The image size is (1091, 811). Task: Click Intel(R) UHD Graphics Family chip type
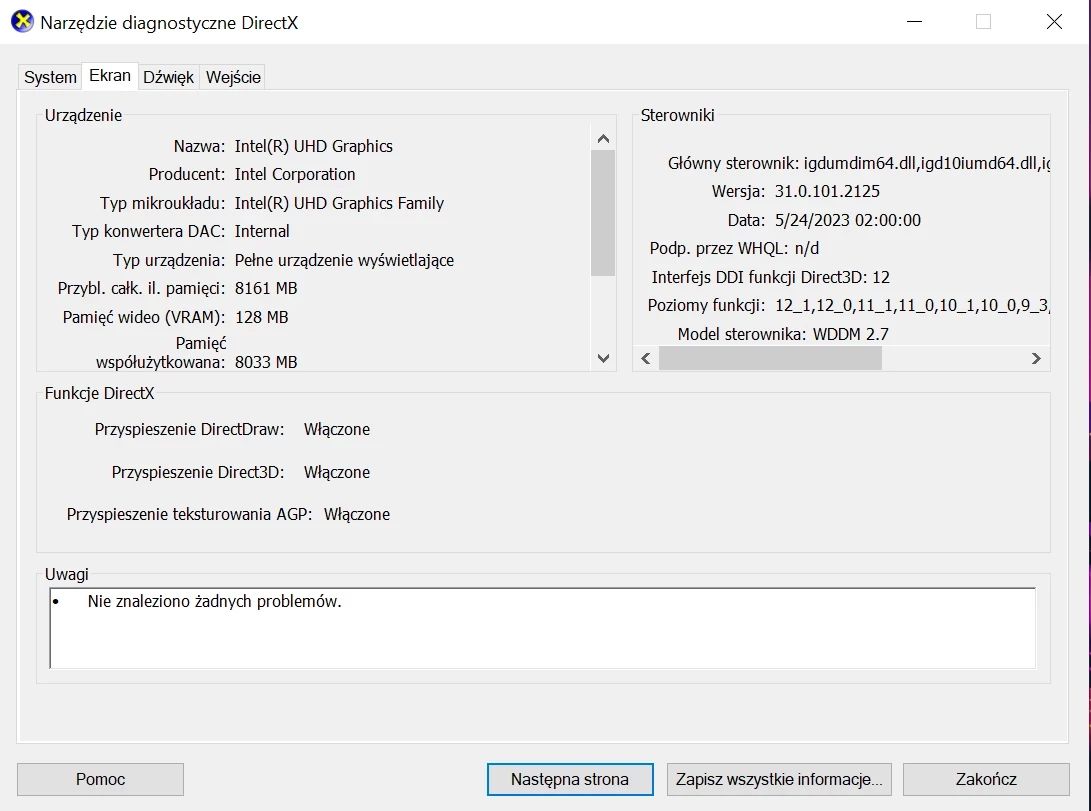(340, 203)
